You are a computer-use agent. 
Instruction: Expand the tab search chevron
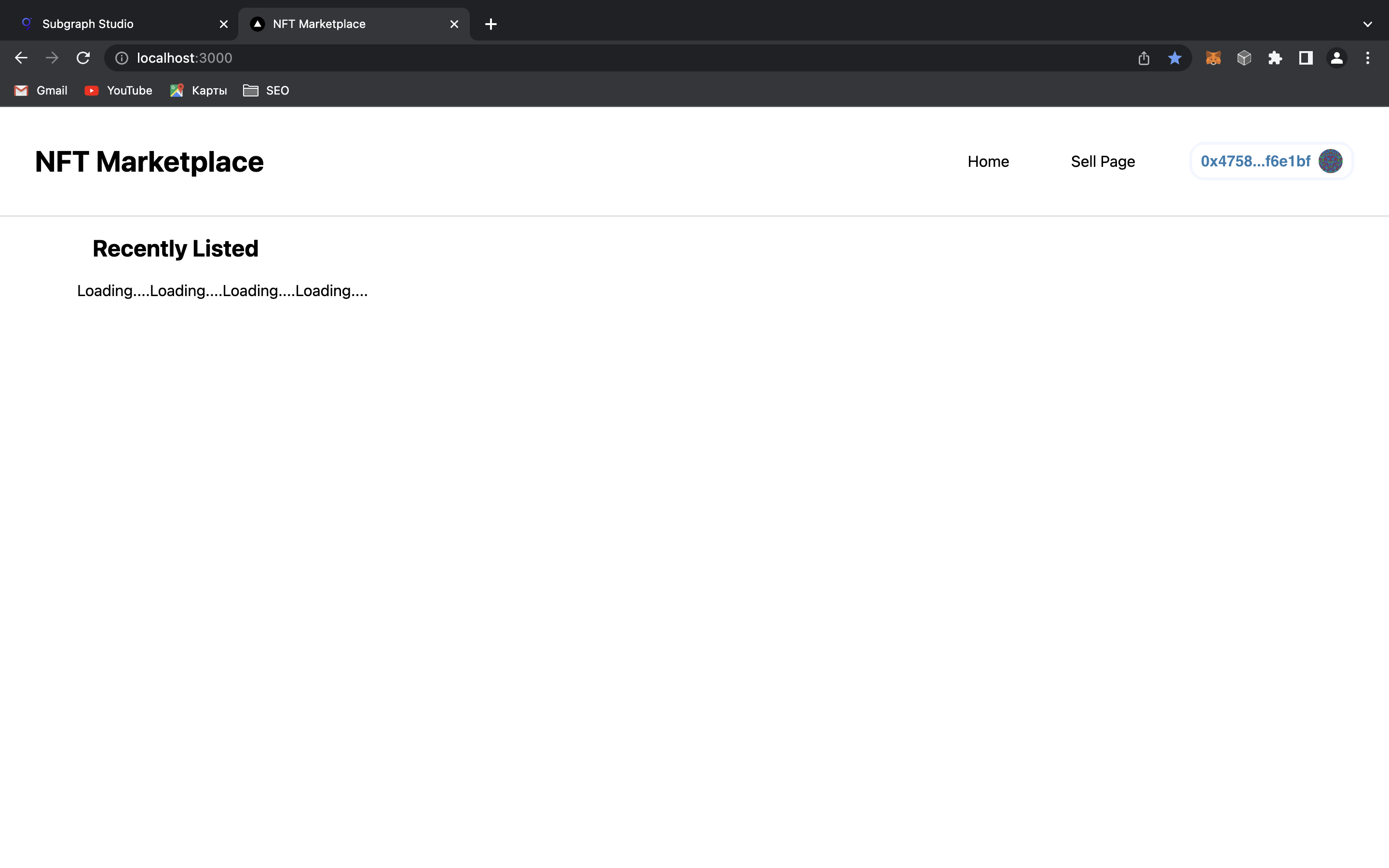pyautogui.click(x=1368, y=24)
